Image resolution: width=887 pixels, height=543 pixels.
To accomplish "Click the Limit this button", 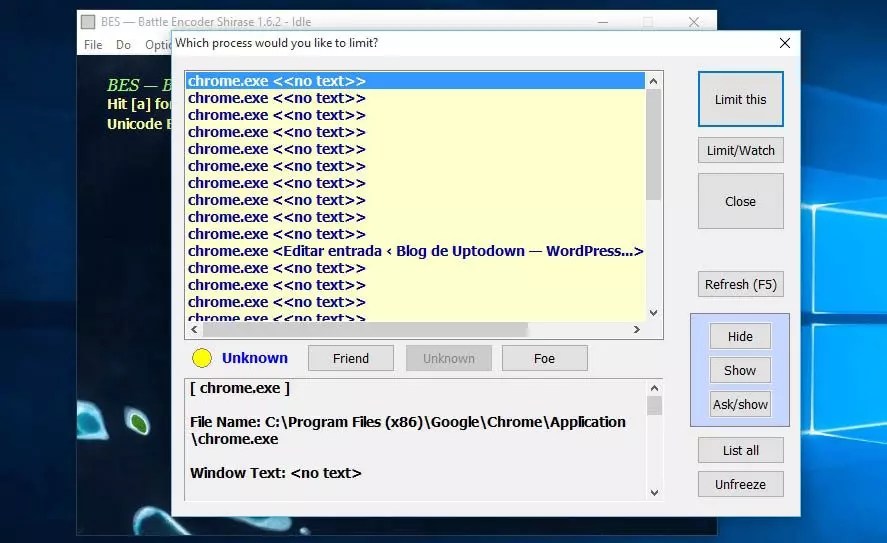I will click(x=740, y=99).
